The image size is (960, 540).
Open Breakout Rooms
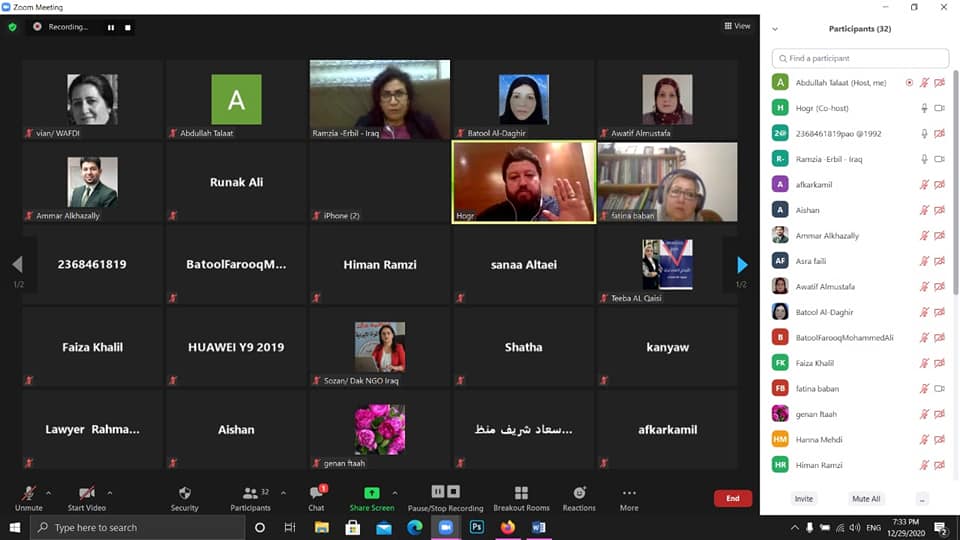tap(521, 494)
